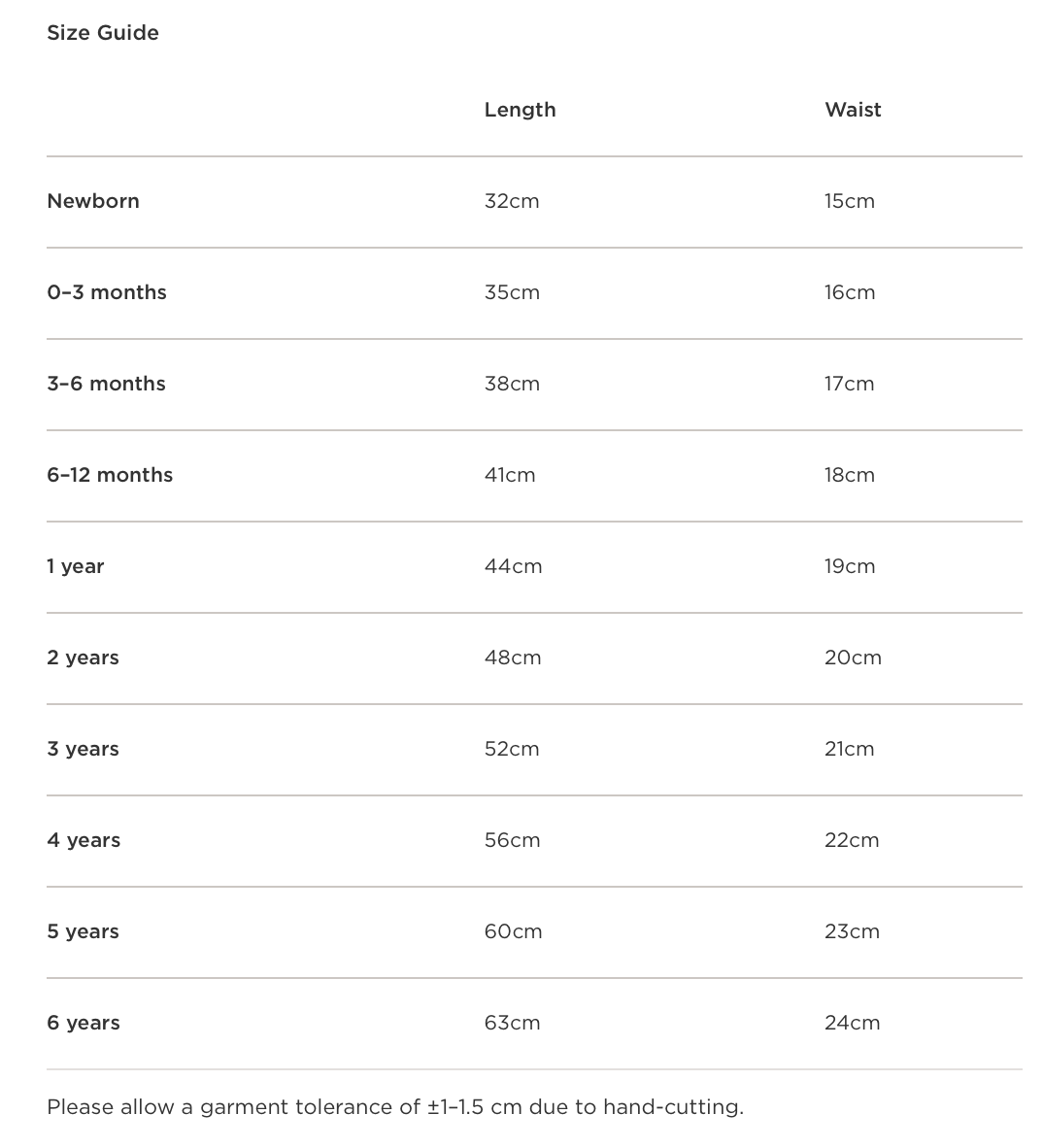Viewport: 1043px width, 1148px height.
Task: Click the 3 years row label
Action: point(83,749)
